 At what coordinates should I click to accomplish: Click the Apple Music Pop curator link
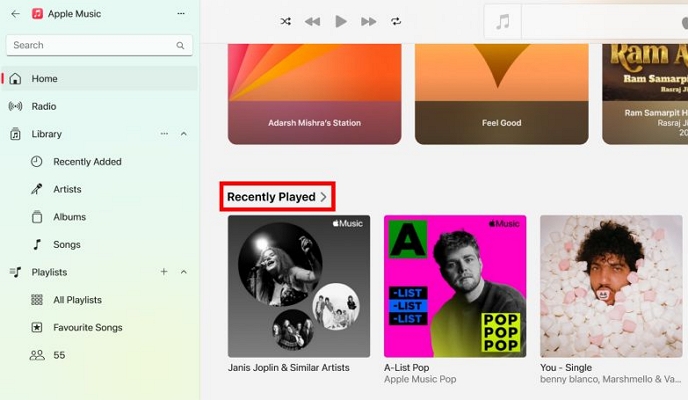click(420, 379)
